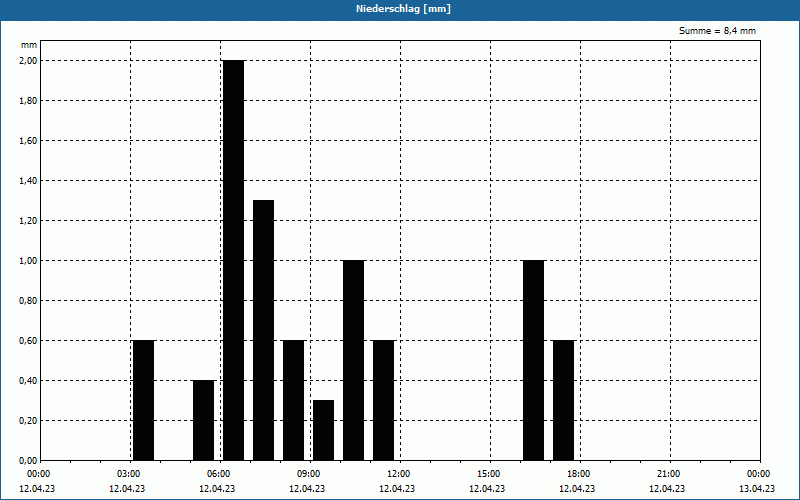Screen dimensions: 800x500
Task: Click the 12.04.23 date under 12:00
Action: pyautogui.click(x=397, y=488)
